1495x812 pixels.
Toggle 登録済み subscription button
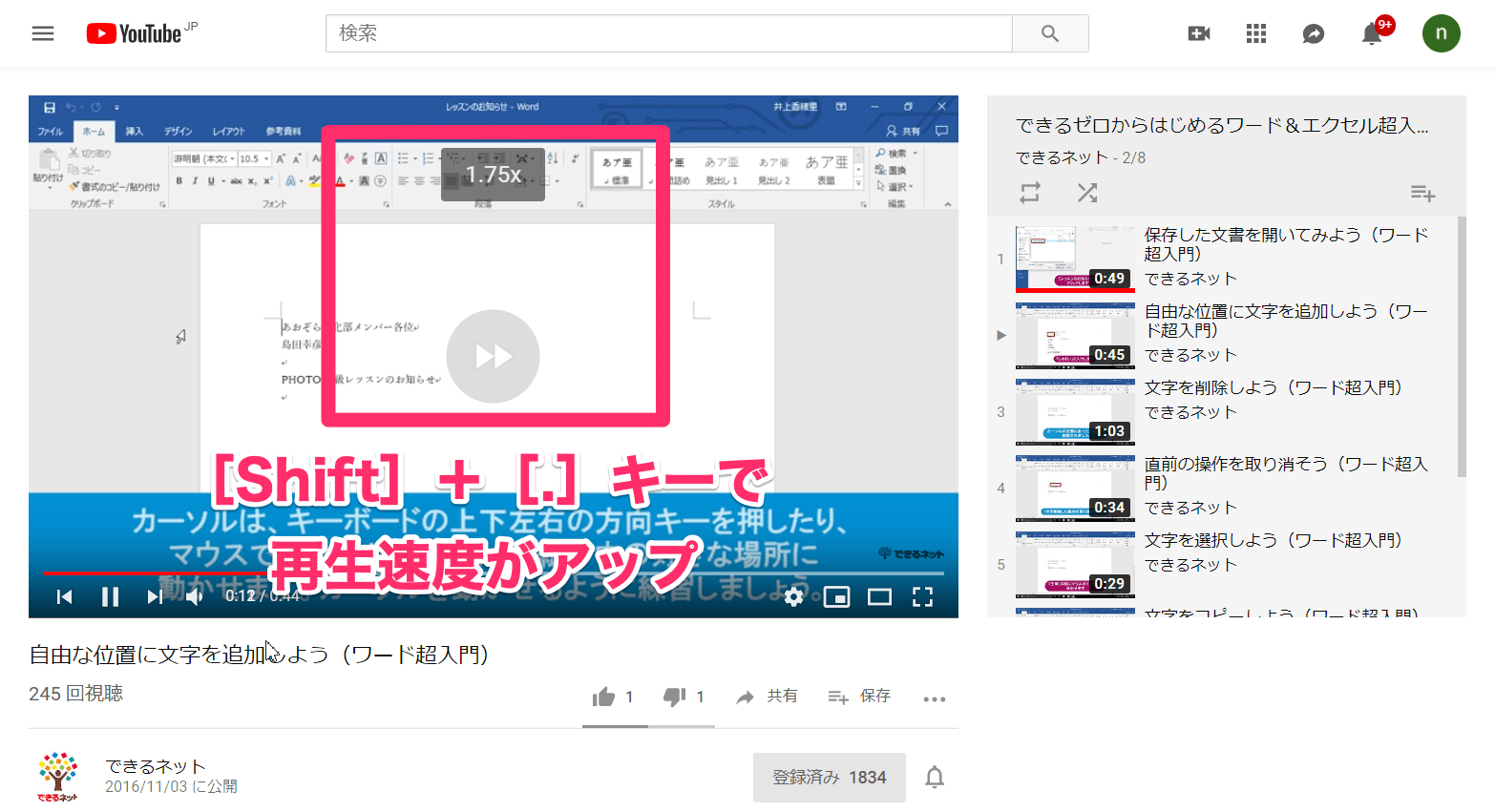pos(829,778)
